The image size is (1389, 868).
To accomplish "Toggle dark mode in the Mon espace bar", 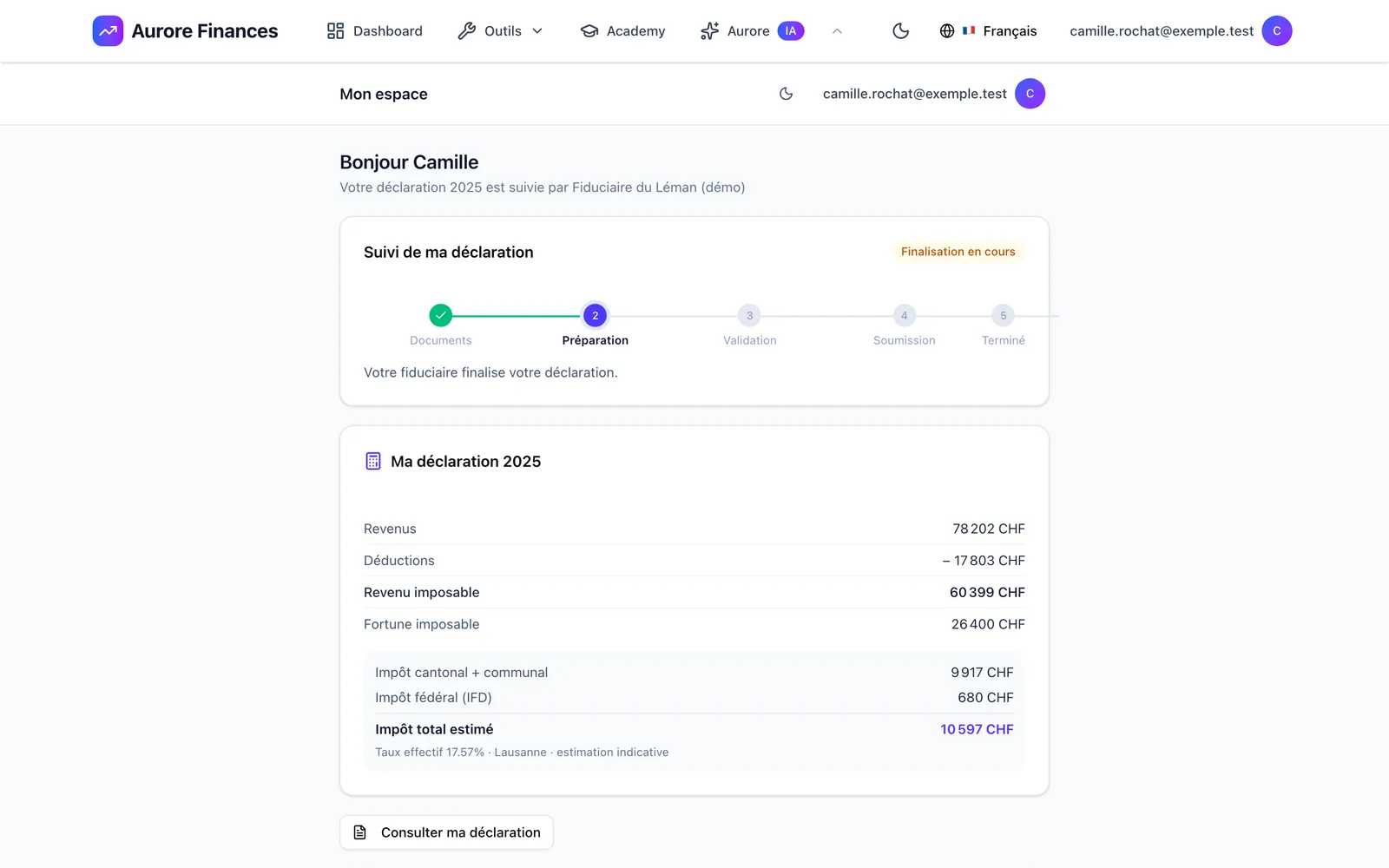I will (787, 94).
